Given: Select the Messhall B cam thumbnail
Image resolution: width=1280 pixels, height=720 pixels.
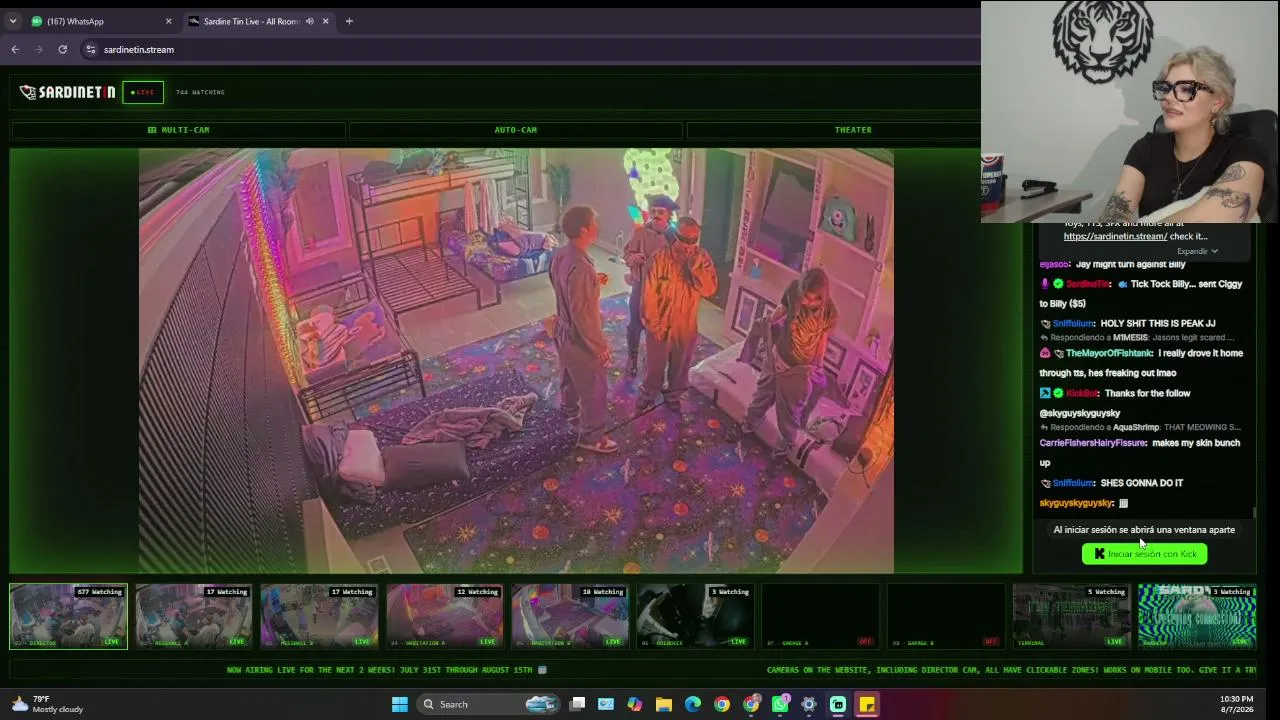Looking at the screenshot, I should pyautogui.click(x=319, y=616).
